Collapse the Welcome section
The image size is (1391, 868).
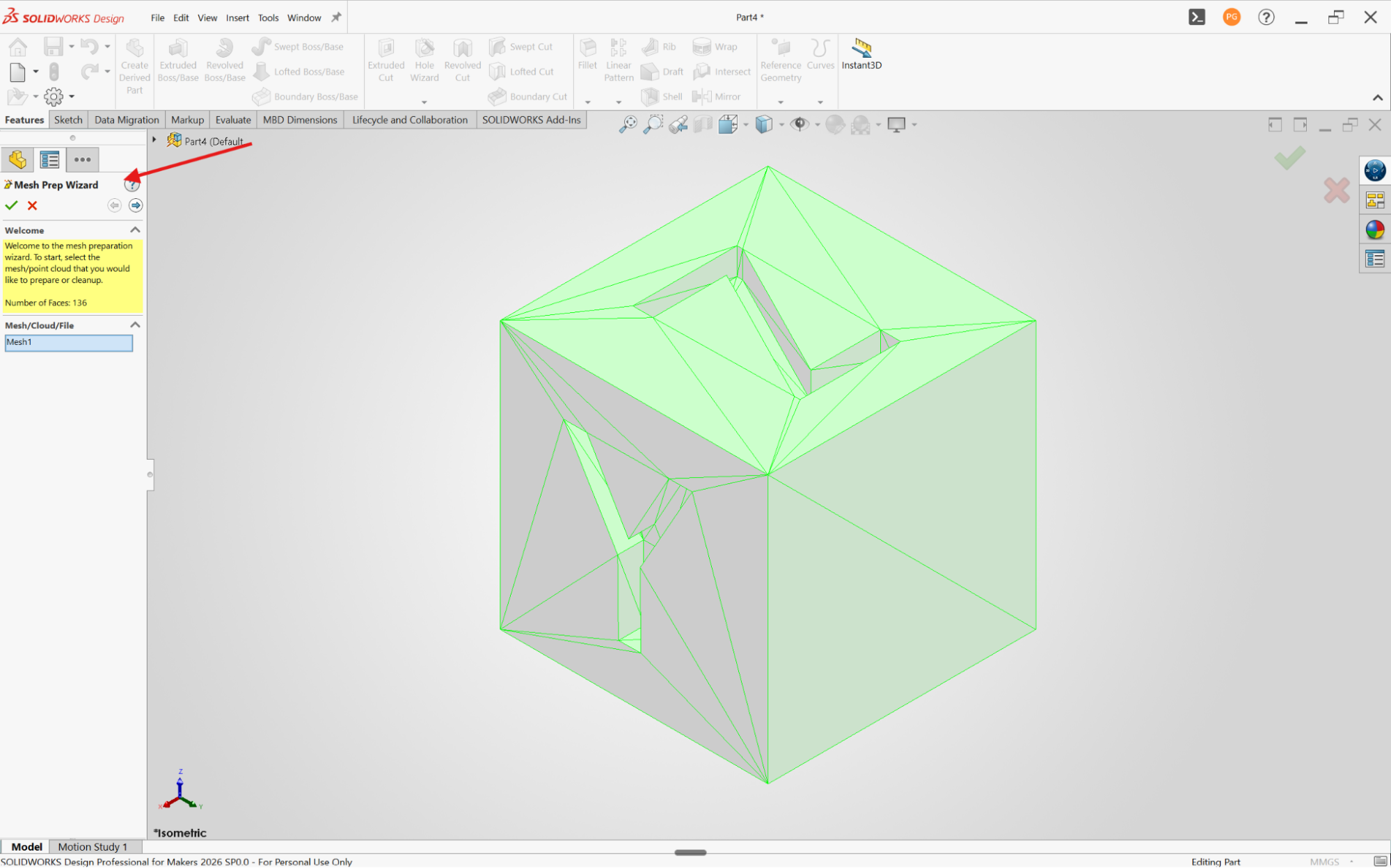tap(135, 230)
